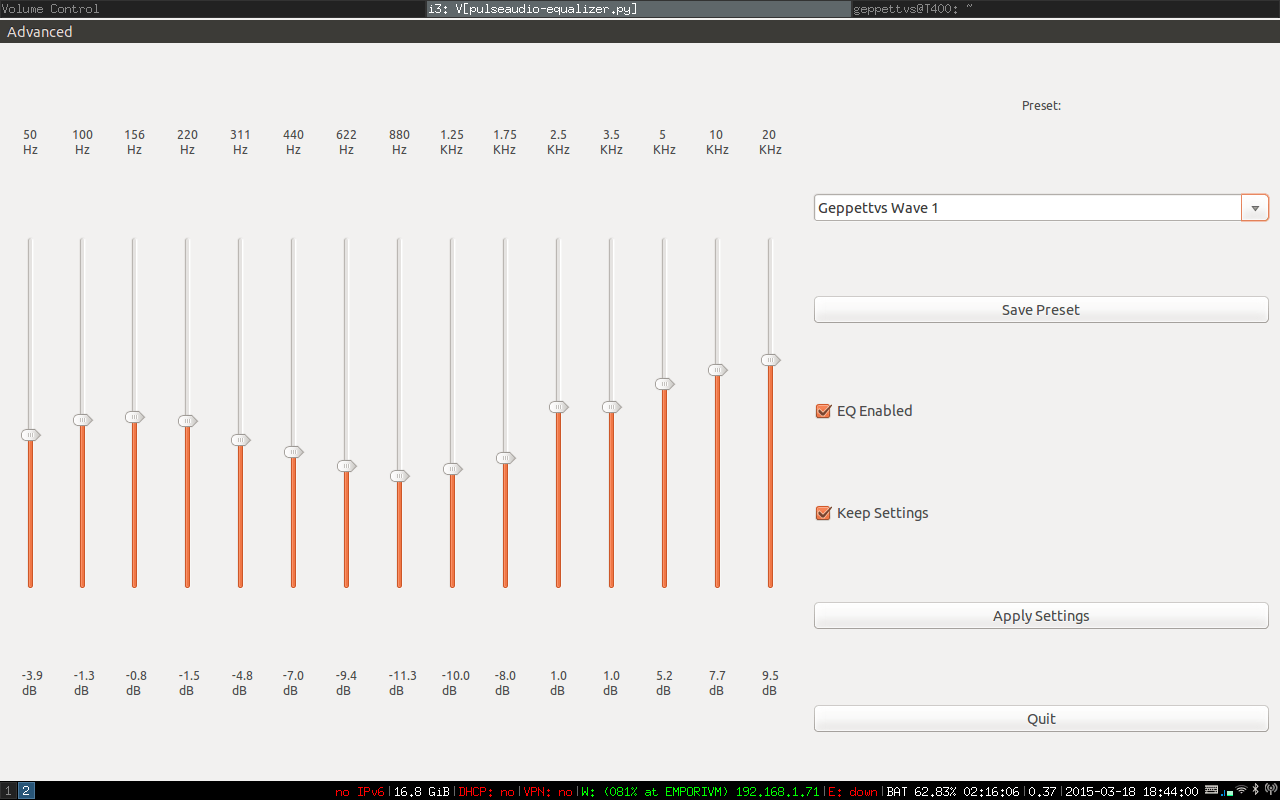Click the Quit button
The width and height of the screenshot is (1280, 800).
tap(1040, 718)
